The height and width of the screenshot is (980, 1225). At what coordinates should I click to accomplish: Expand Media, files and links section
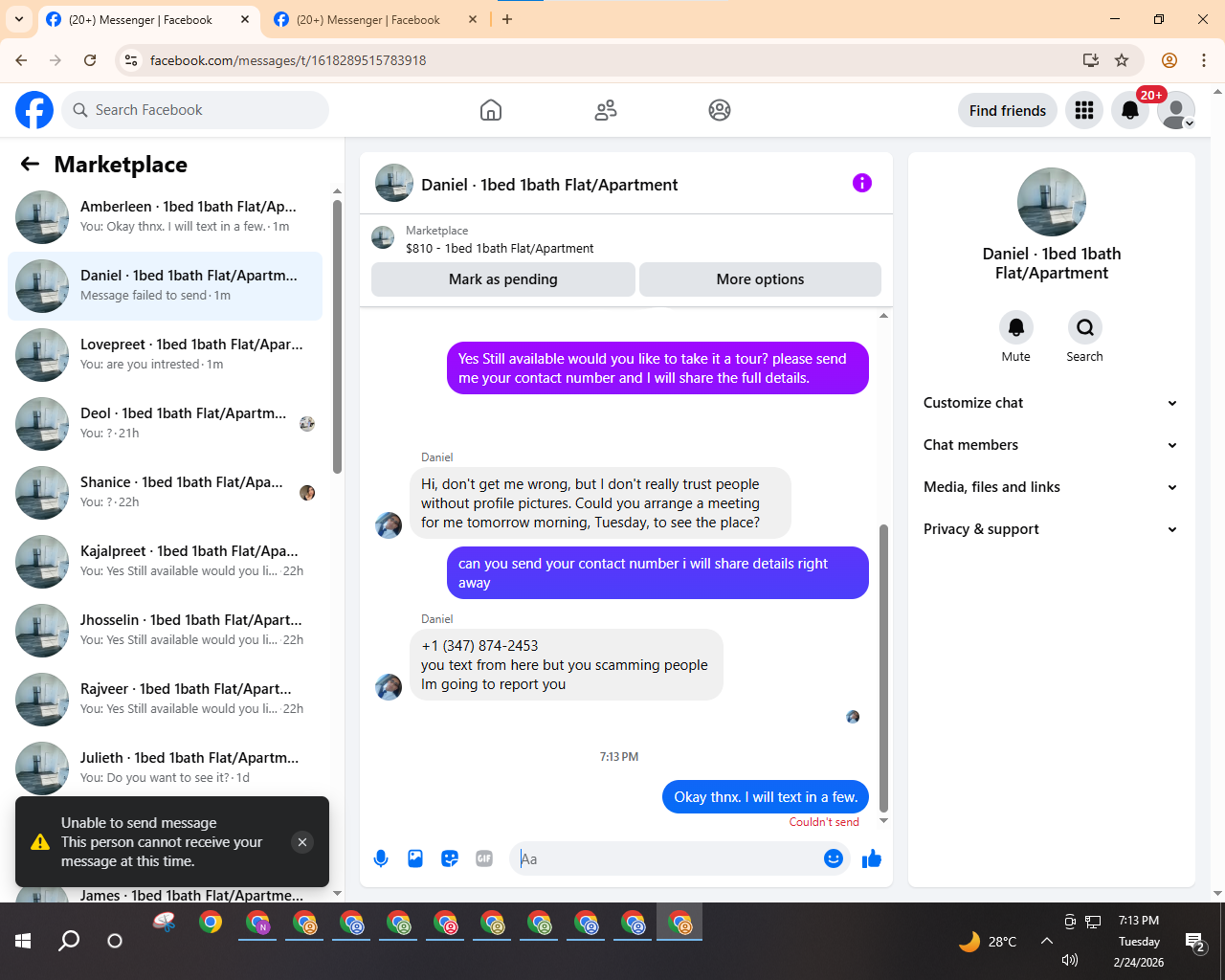(1051, 487)
